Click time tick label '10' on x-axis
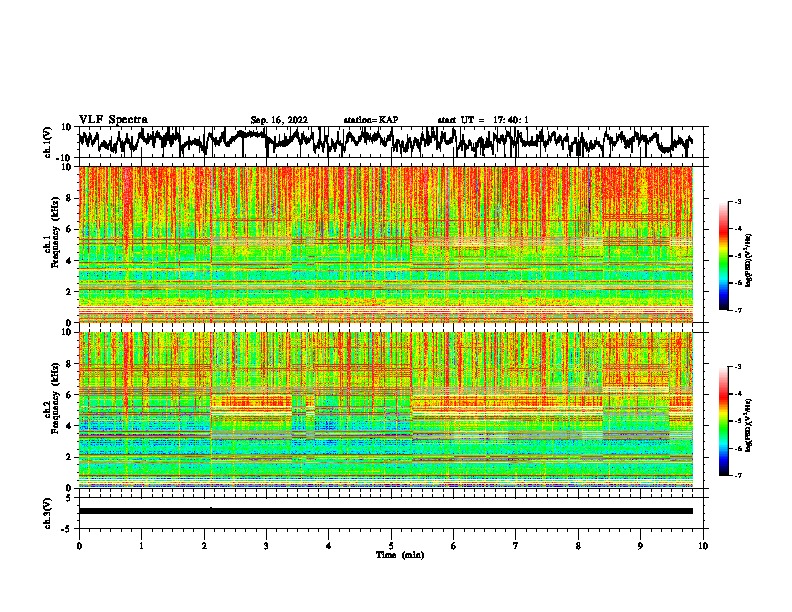 click(x=703, y=546)
